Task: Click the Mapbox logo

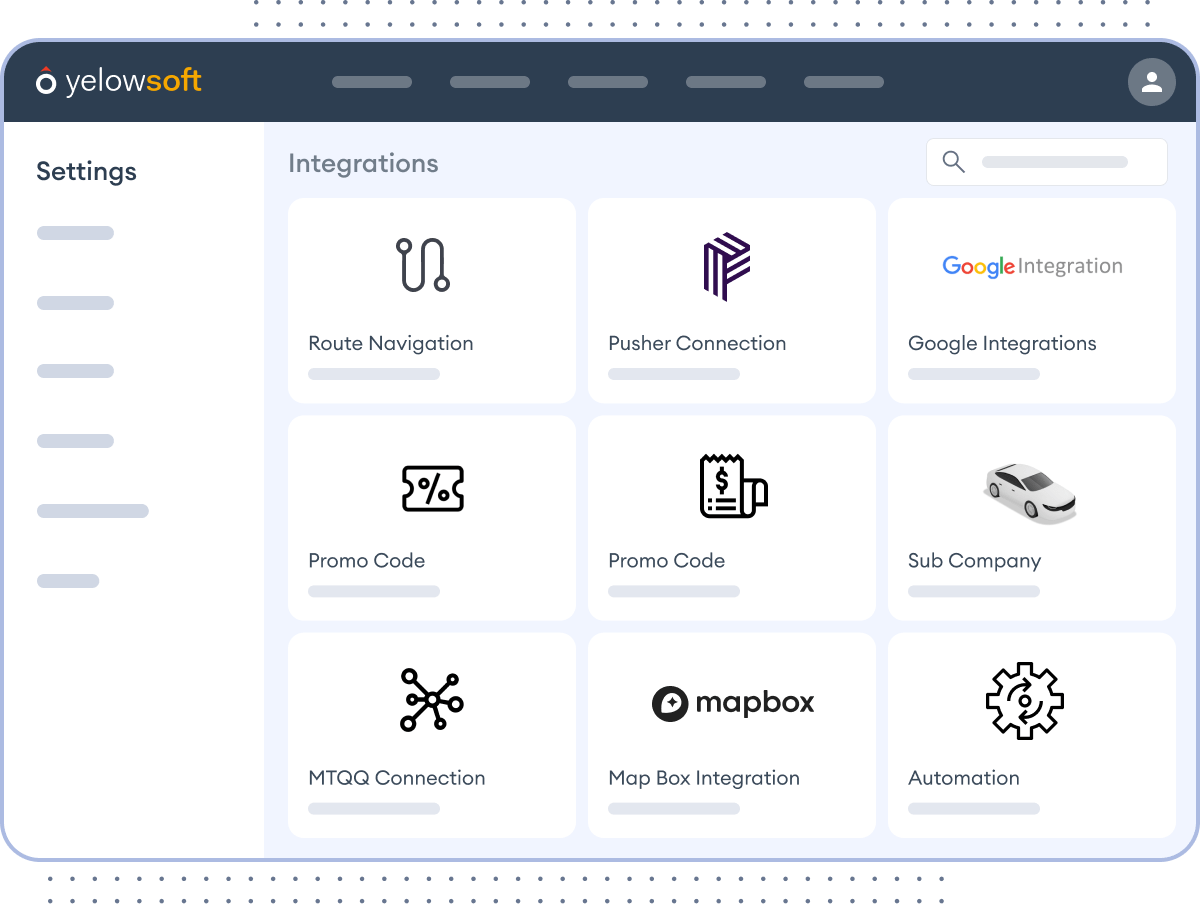Action: pyautogui.click(x=733, y=703)
